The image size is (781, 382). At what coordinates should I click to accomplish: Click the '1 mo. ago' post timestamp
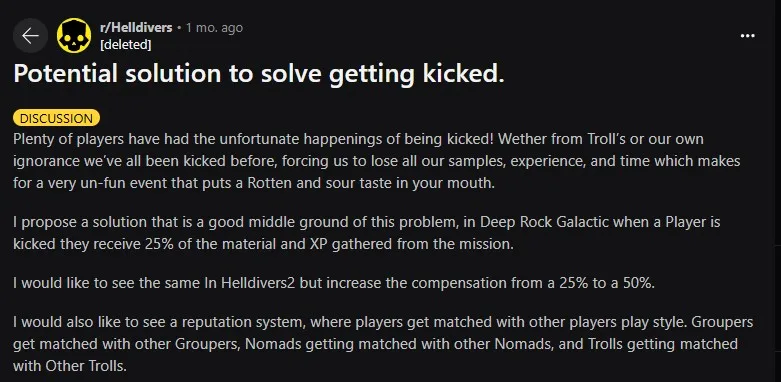[x=214, y=27]
